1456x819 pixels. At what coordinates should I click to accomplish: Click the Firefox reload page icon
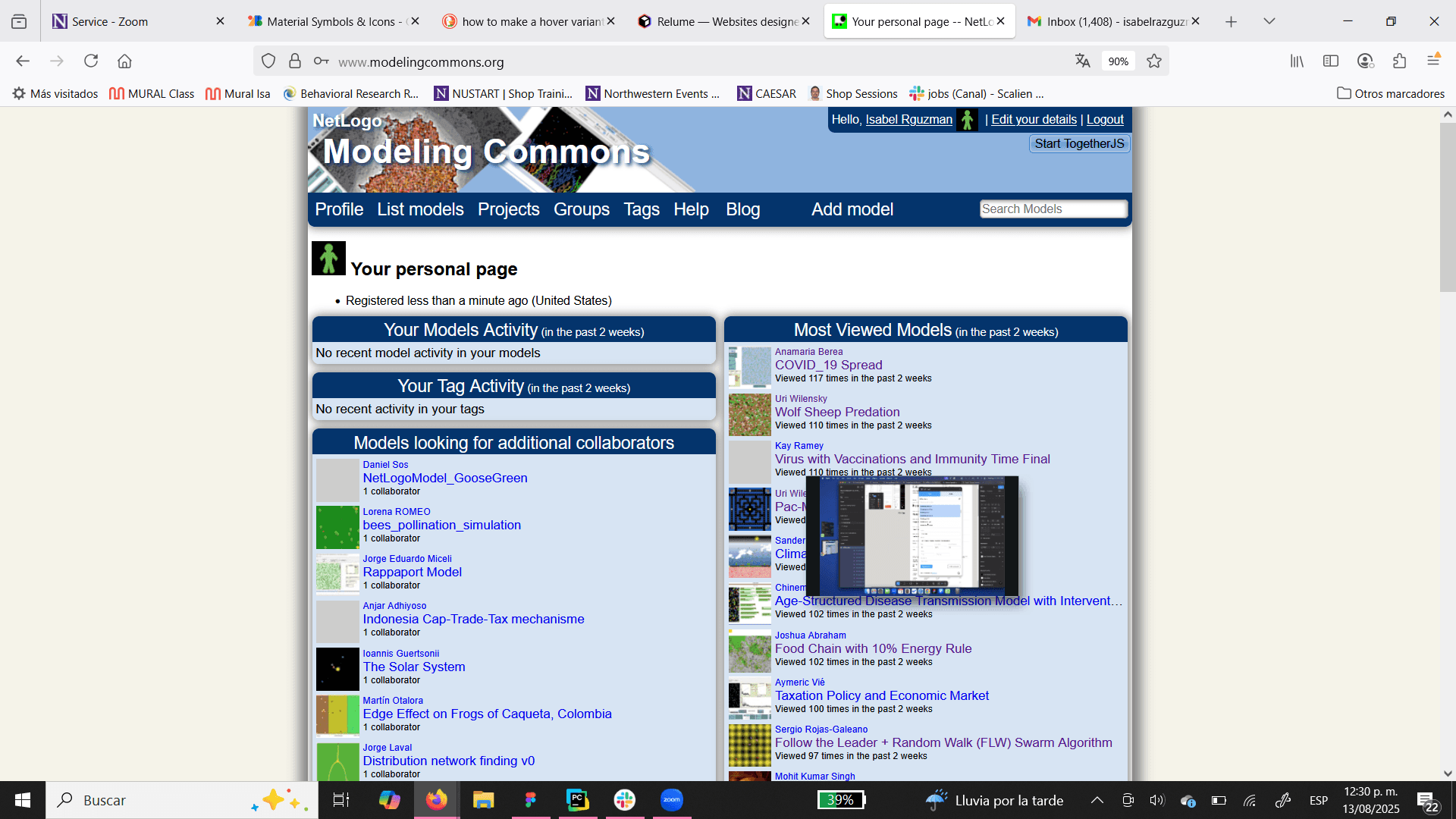coord(91,61)
